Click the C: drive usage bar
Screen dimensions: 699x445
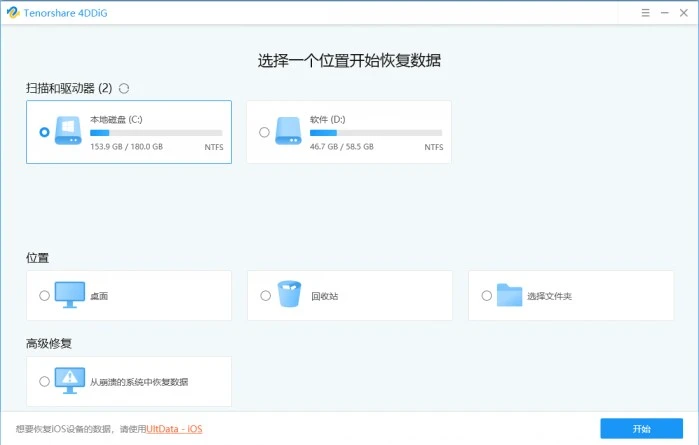point(156,132)
